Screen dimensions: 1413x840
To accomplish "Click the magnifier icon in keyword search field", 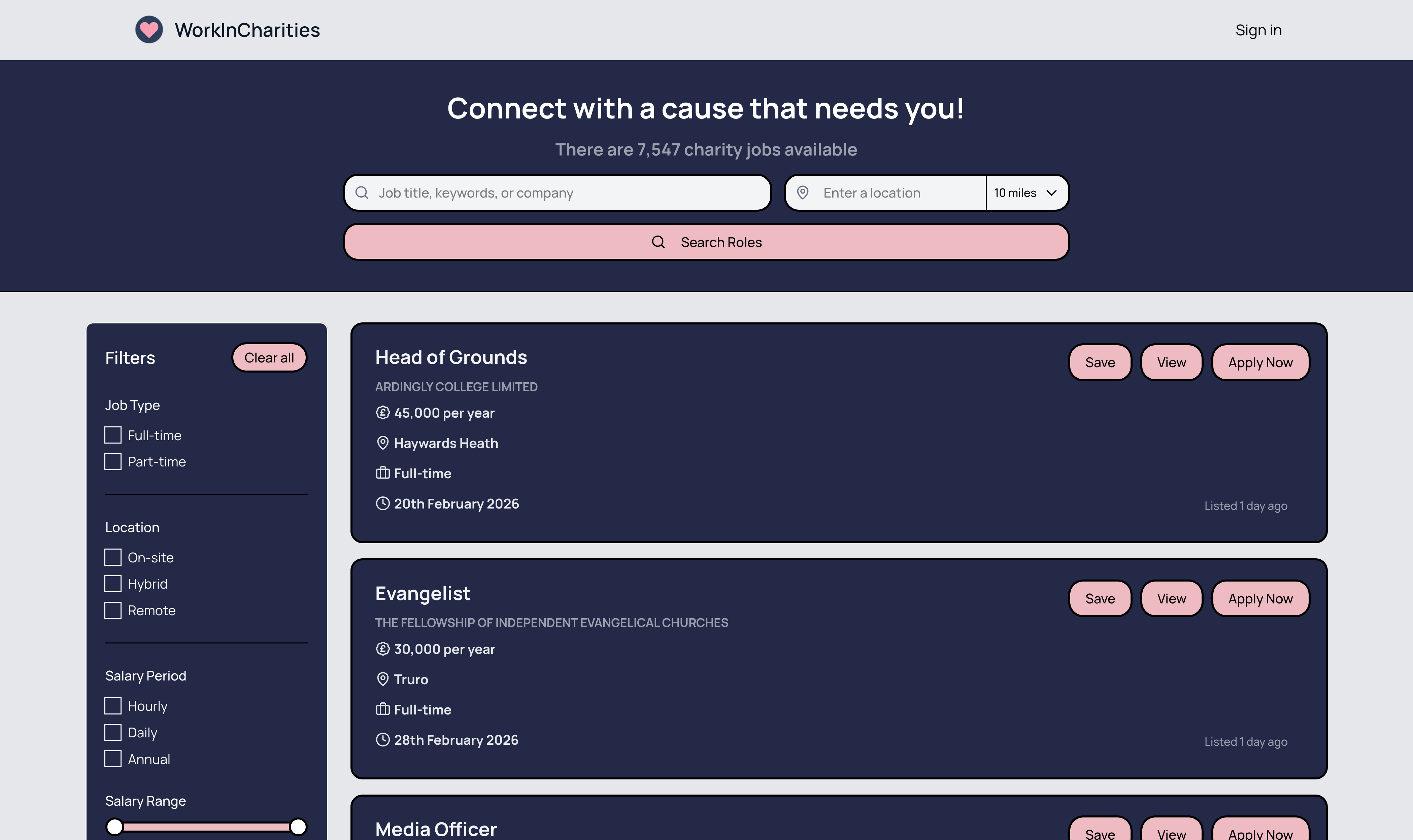I will [362, 193].
